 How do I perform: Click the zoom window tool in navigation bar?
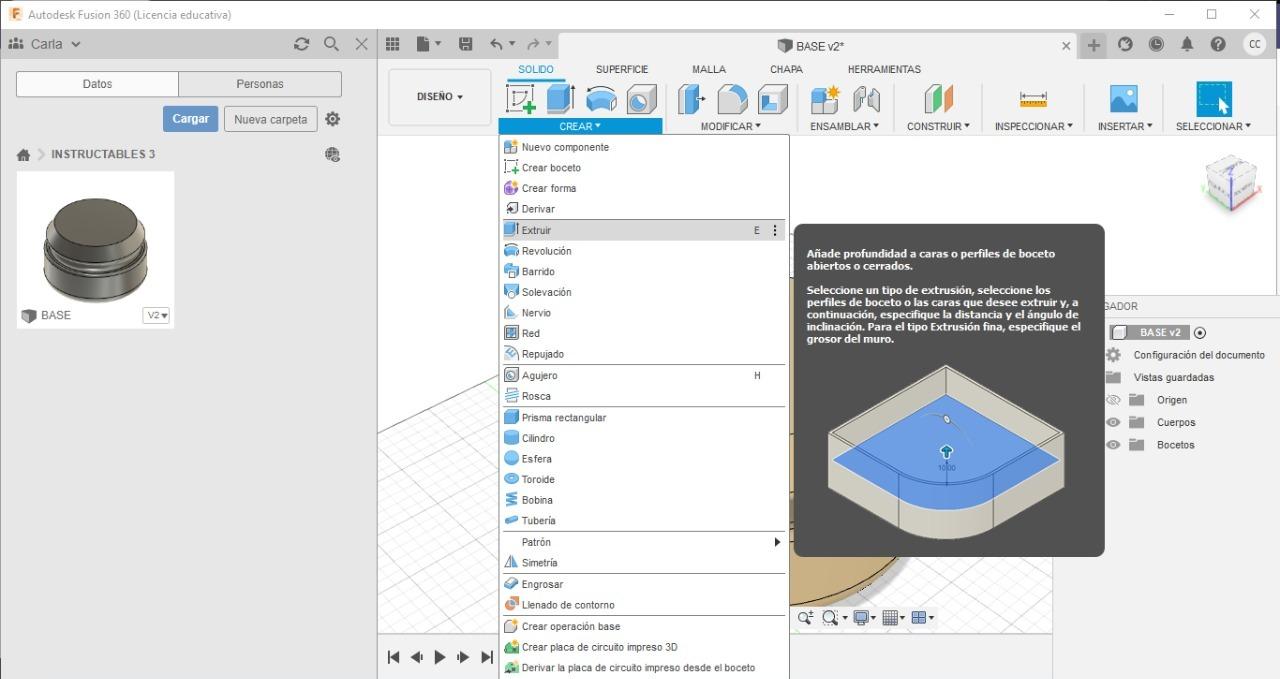tap(832, 618)
